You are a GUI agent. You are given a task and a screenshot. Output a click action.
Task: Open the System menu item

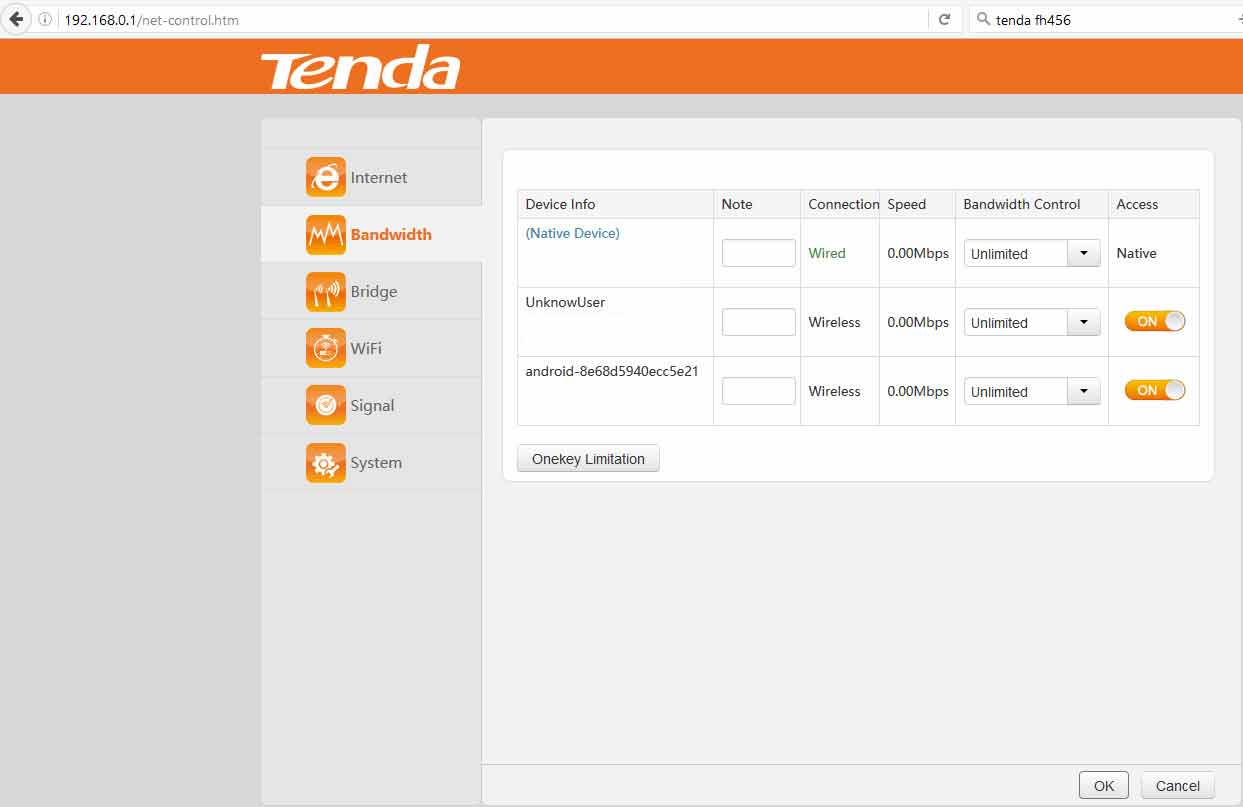click(x=371, y=462)
